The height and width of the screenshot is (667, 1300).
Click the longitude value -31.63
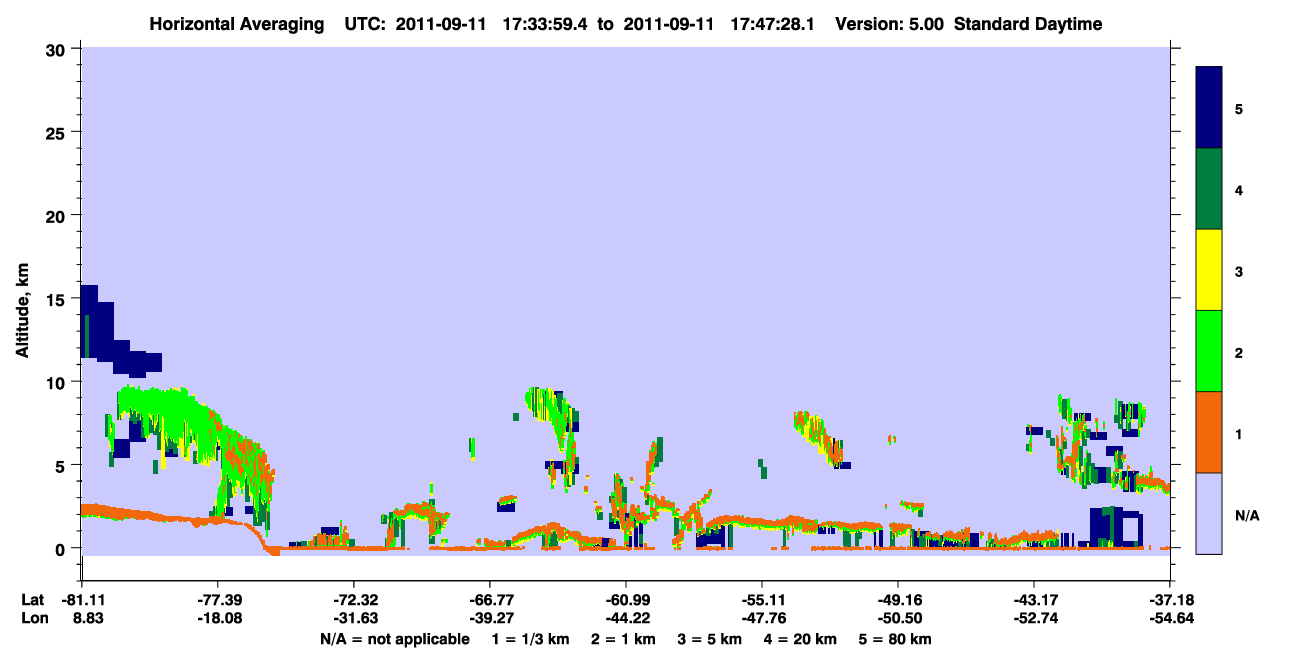(354, 619)
